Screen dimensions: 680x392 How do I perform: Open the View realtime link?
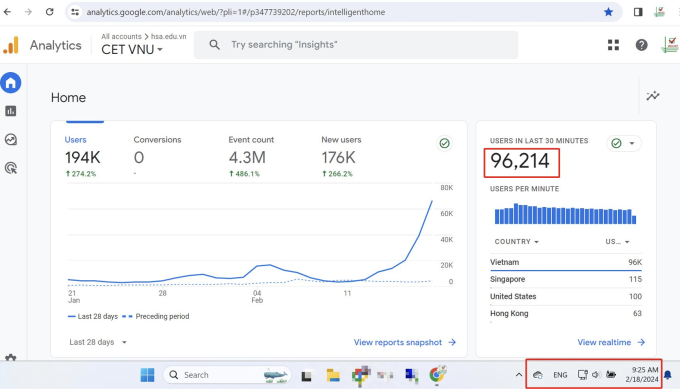click(611, 343)
